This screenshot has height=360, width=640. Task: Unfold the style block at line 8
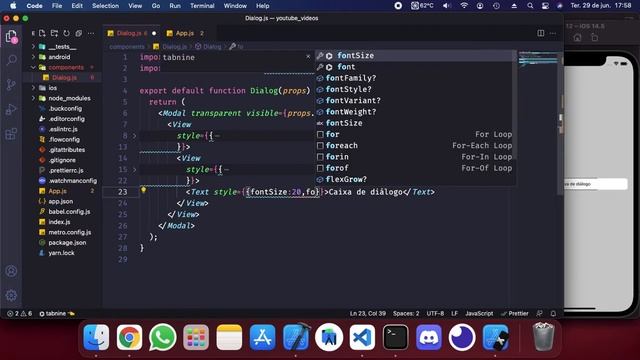[x=134, y=136]
